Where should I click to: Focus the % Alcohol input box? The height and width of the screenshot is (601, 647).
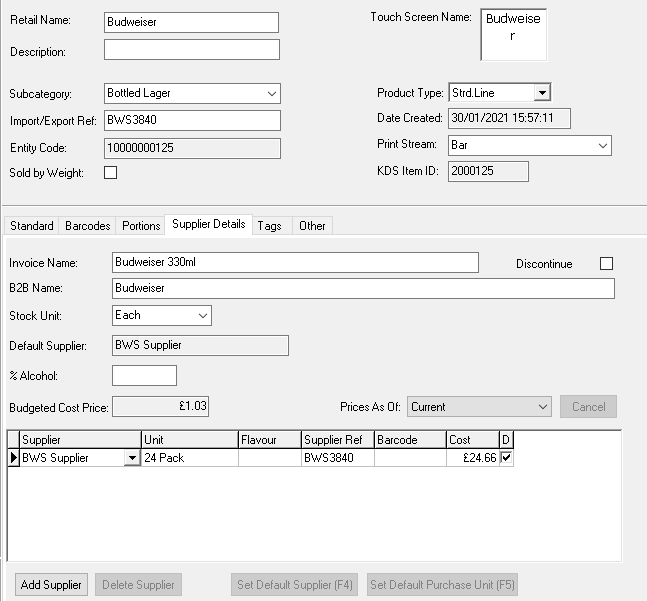(144, 376)
